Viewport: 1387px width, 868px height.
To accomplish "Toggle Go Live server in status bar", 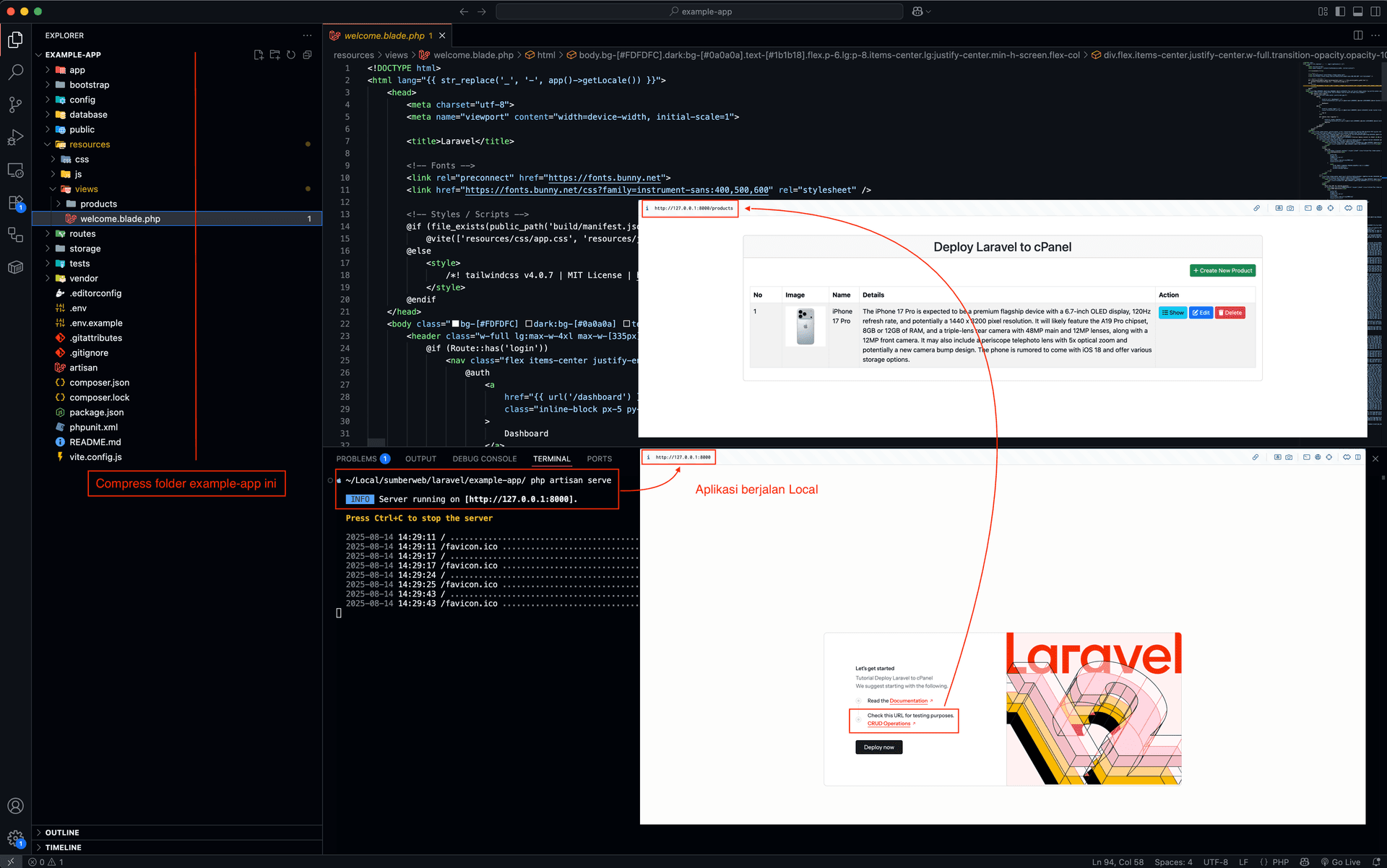I will click(x=1341, y=862).
